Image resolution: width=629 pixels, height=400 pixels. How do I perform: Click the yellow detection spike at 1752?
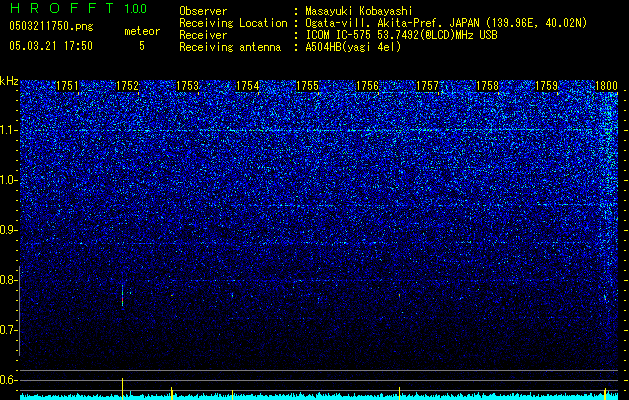(122, 388)
